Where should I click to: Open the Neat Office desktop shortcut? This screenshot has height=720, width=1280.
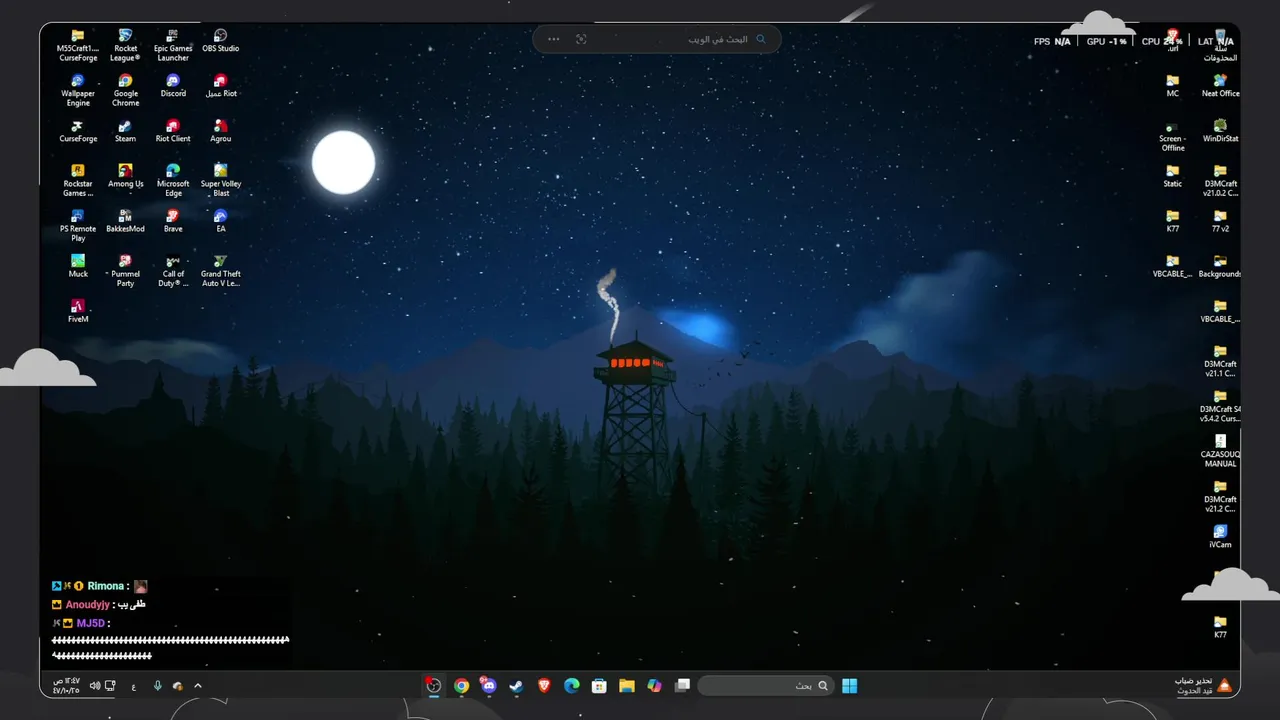[x=1220, y=86]
